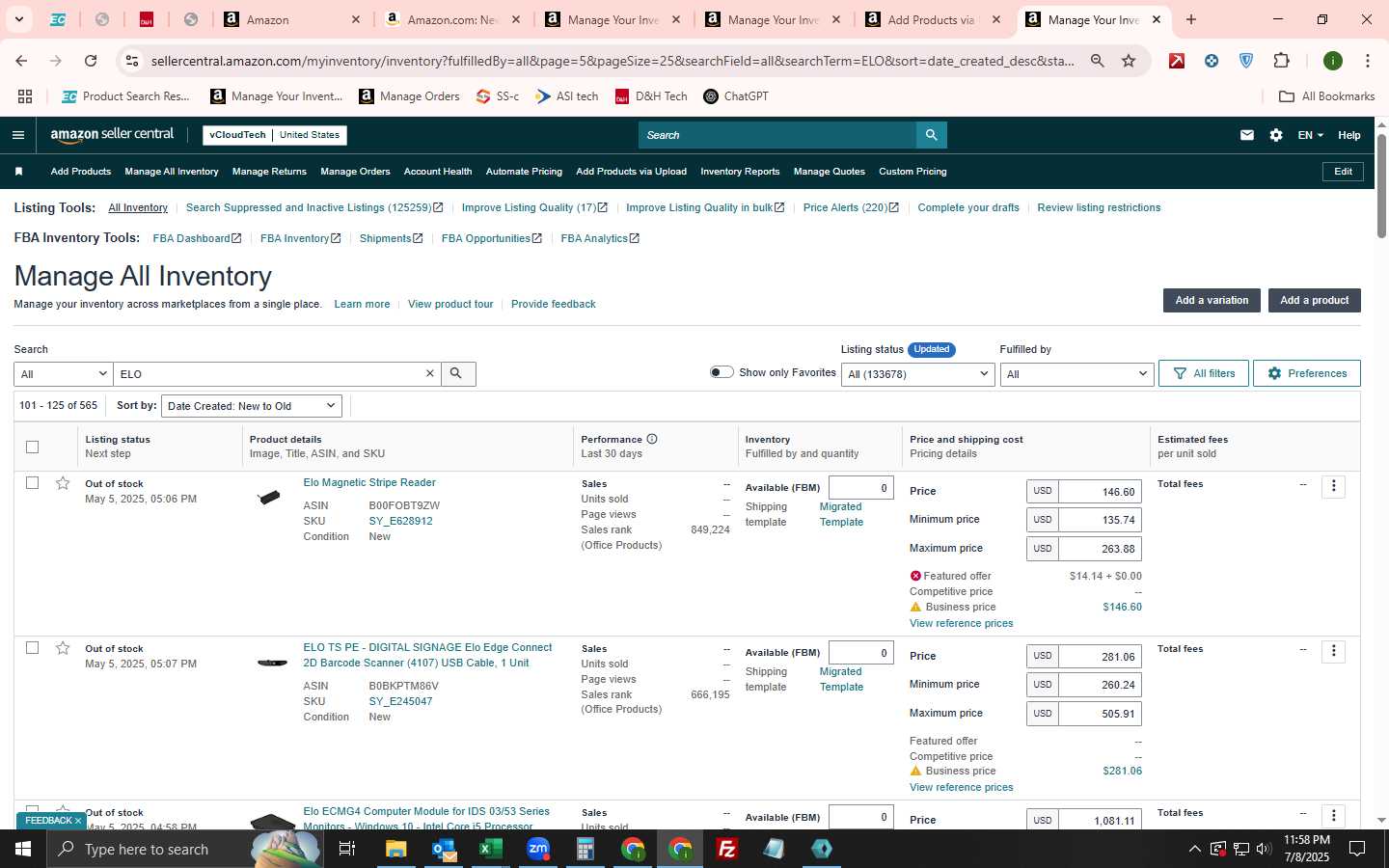Open All filters button
Screen dimensions: 1389x868
tap(1204, 373)
